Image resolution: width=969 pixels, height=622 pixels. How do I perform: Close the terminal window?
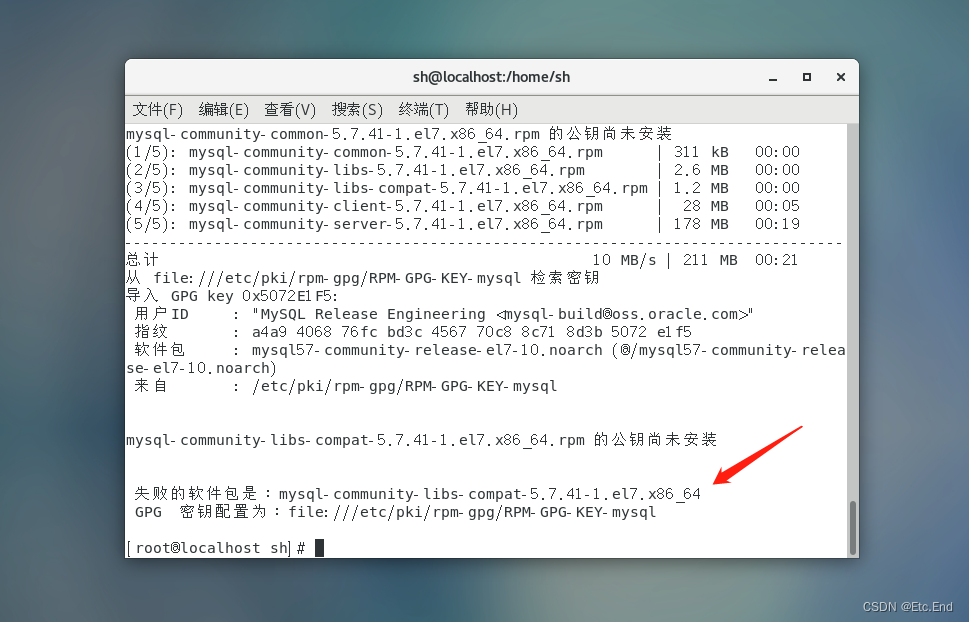point(840,77)
